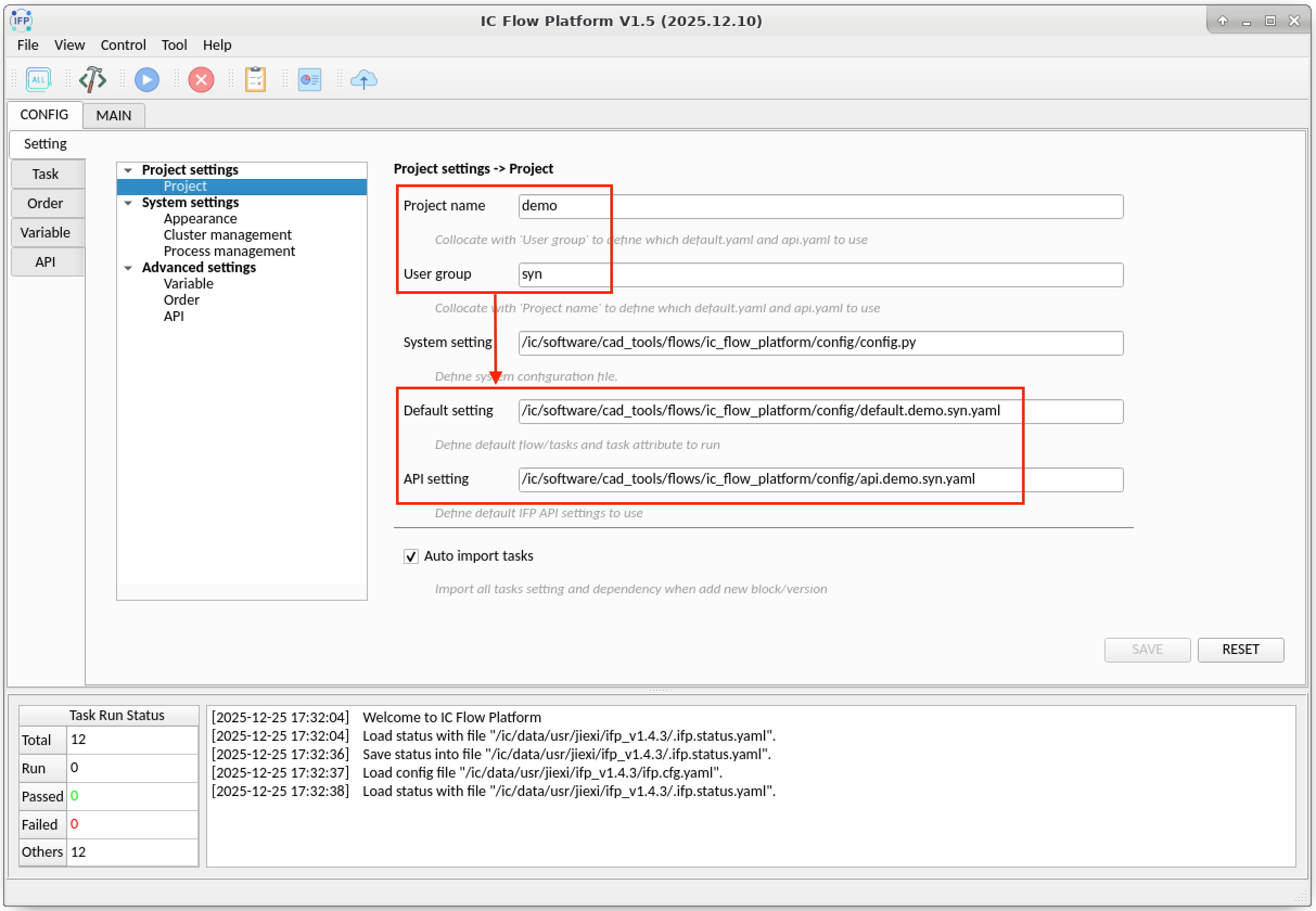This screenshot has width=1316, height=911.
Task: Select Order under Advanced settings
Action: point(182,300)
